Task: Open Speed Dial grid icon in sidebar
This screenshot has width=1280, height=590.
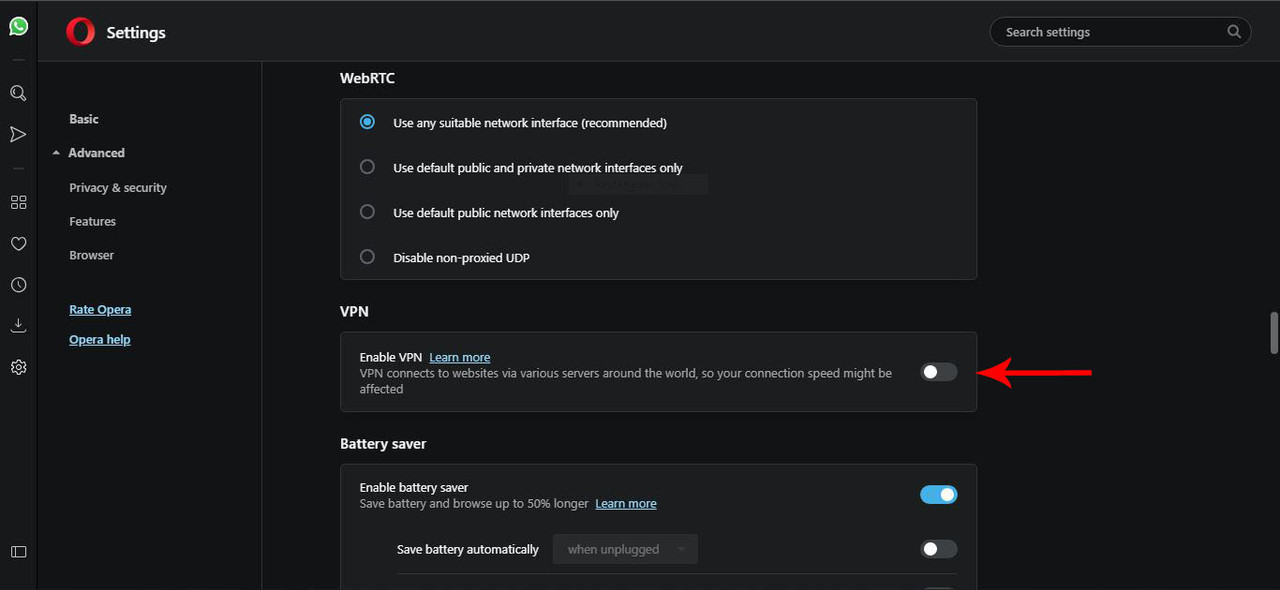Action: pos(18,202)
